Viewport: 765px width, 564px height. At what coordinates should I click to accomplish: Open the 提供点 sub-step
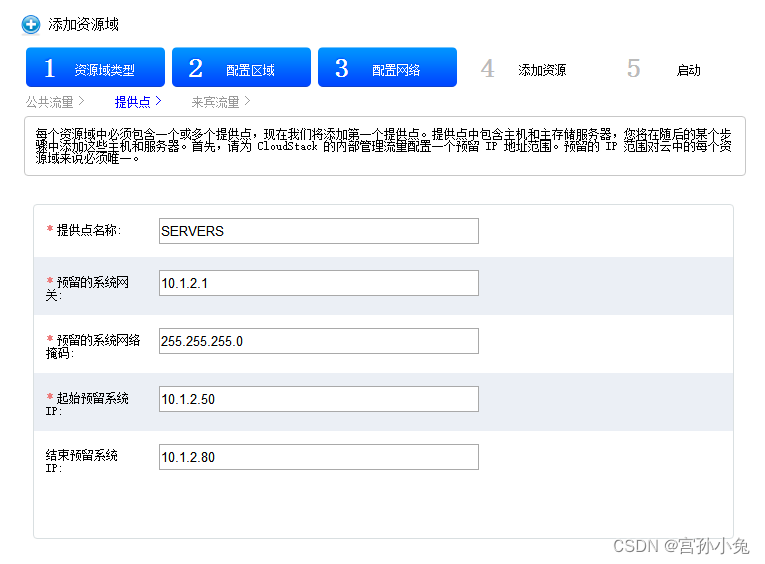[x=138, y=102]
